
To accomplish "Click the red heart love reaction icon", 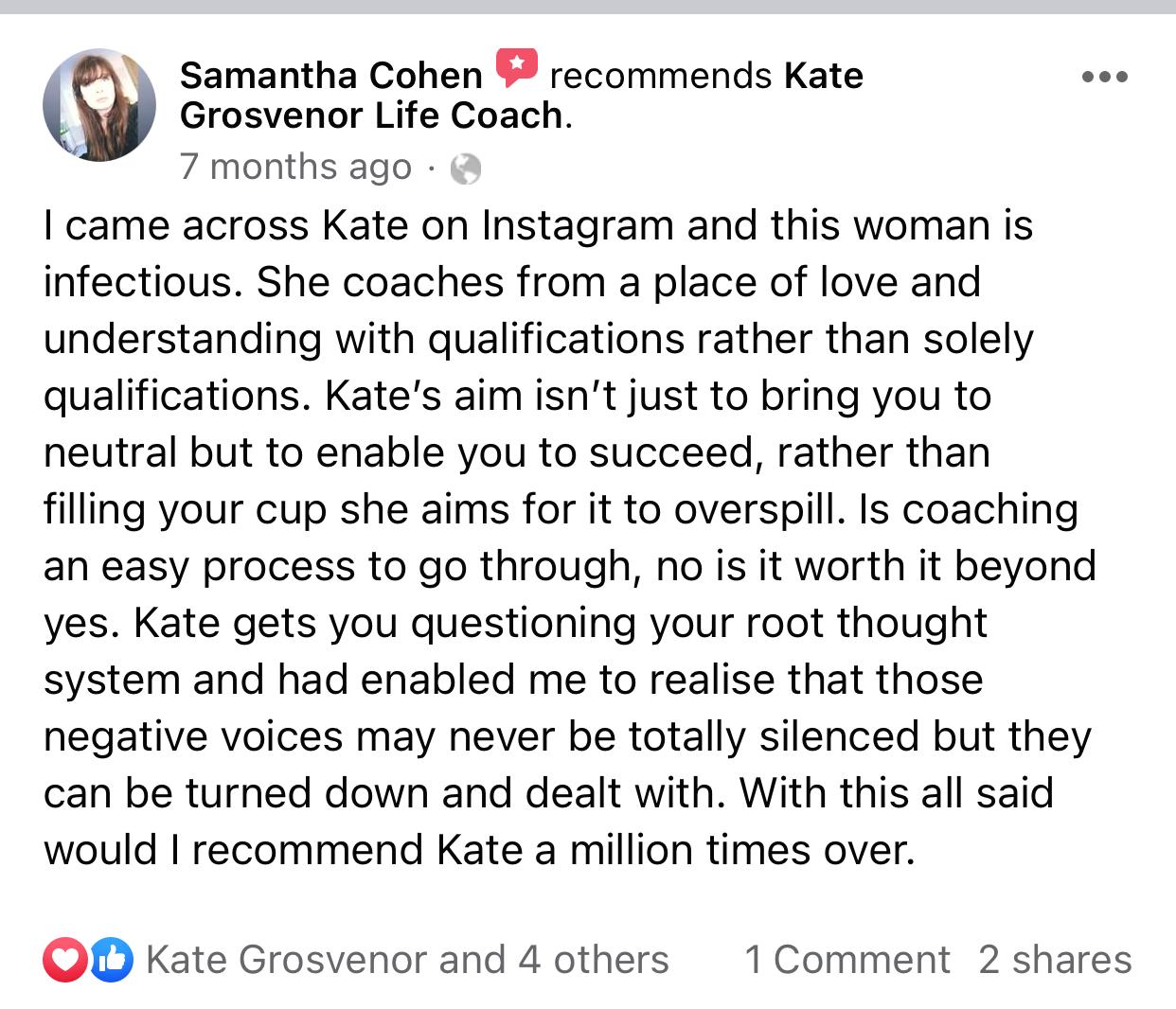I will pos(63,960).
